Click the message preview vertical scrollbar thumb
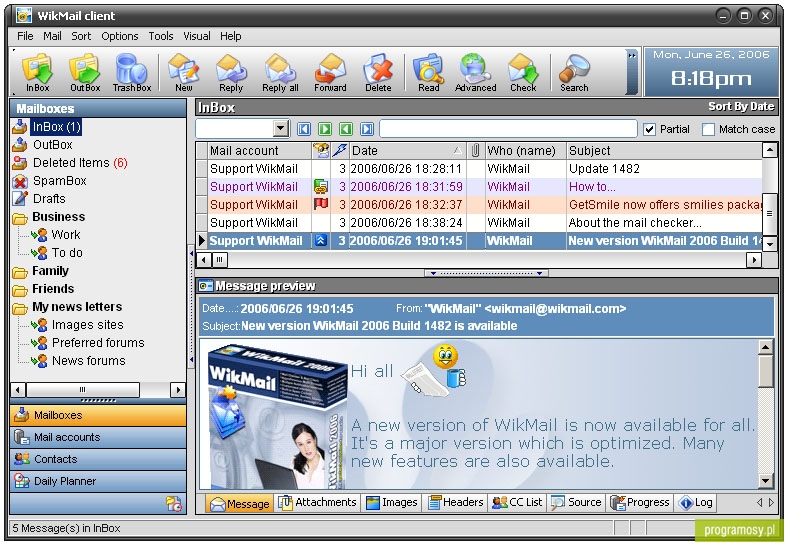 pyautogui.click(x=765, y=372)
